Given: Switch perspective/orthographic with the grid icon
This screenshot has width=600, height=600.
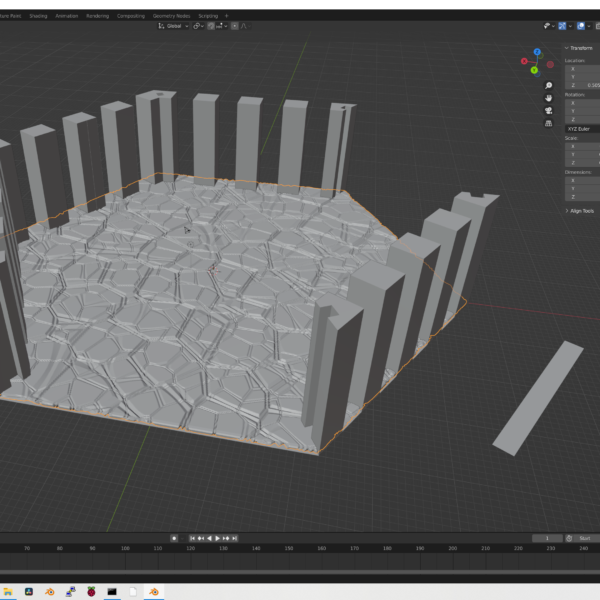Looking at the screenshot, I should point(548,124).
